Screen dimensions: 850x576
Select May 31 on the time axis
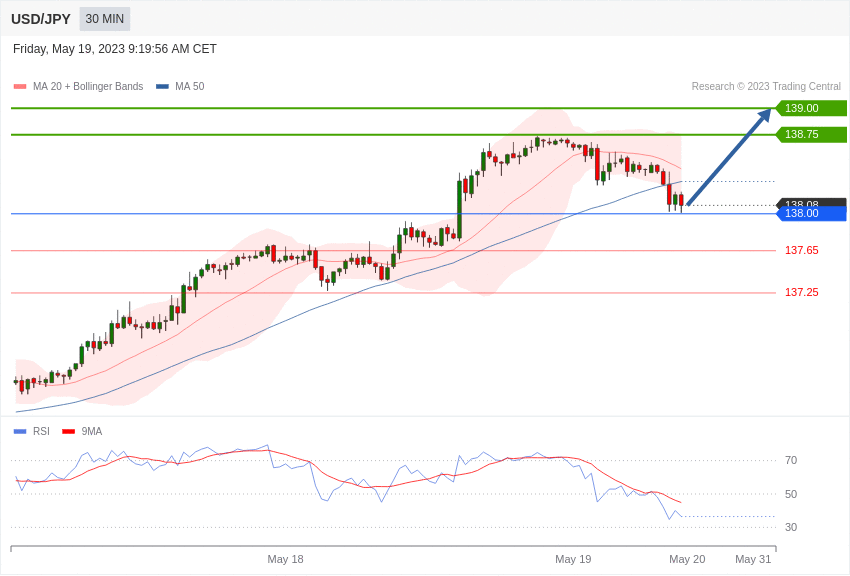click(x=753, y=559)
